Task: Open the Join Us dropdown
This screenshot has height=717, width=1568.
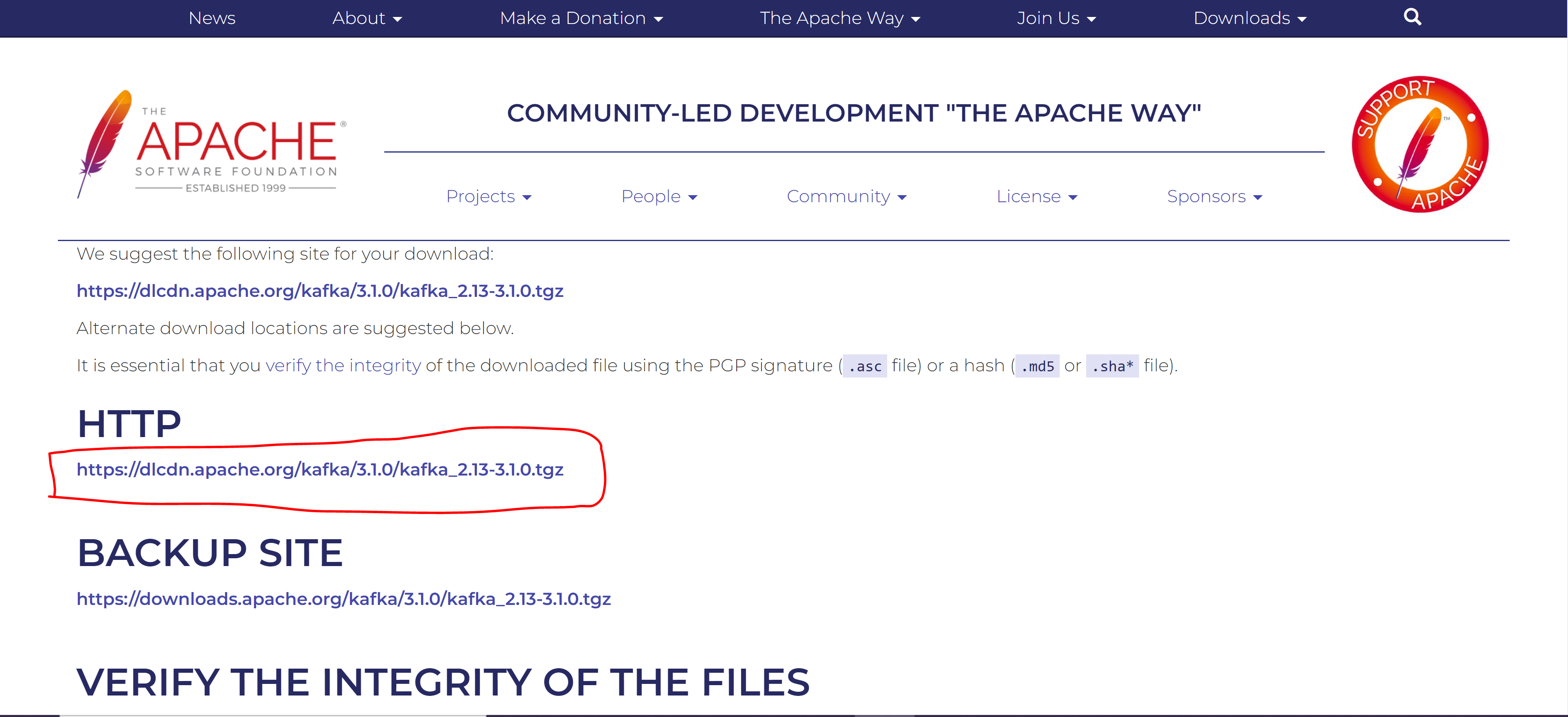Action: click(x=1056, y=18)
